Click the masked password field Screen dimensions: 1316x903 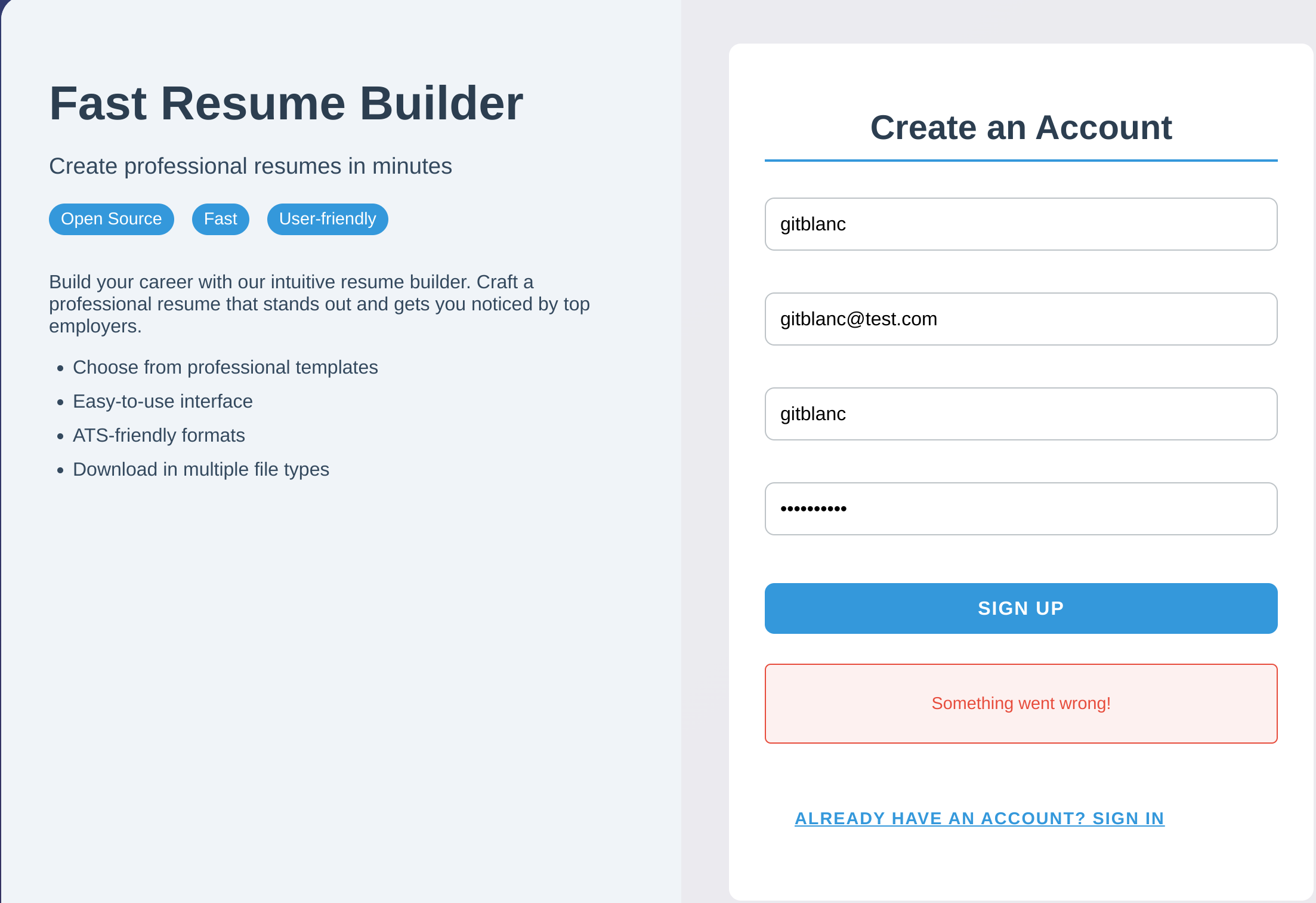coord(1021,508)
